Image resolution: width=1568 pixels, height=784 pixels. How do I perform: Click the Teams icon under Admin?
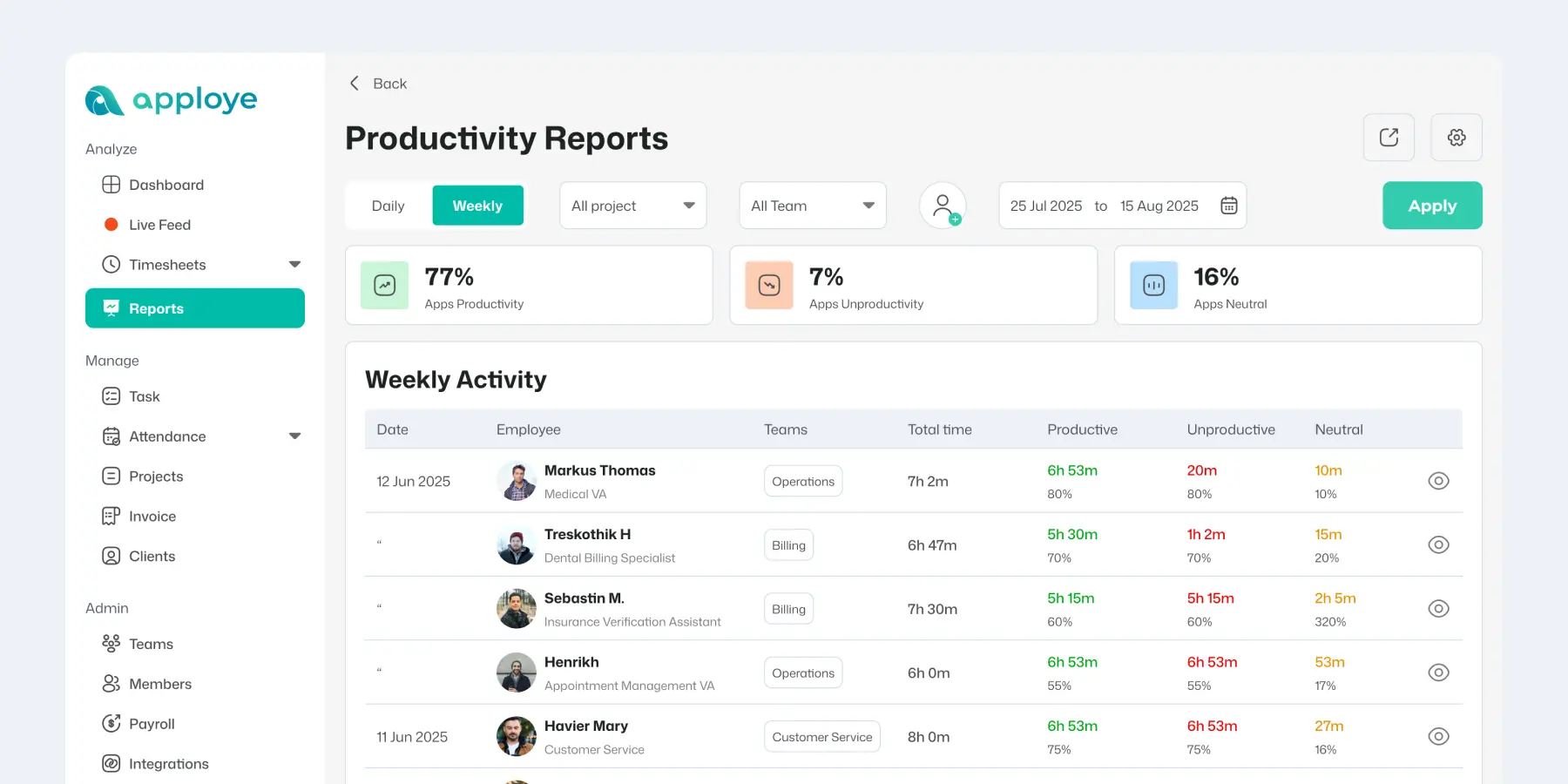[x=111, y=644]
